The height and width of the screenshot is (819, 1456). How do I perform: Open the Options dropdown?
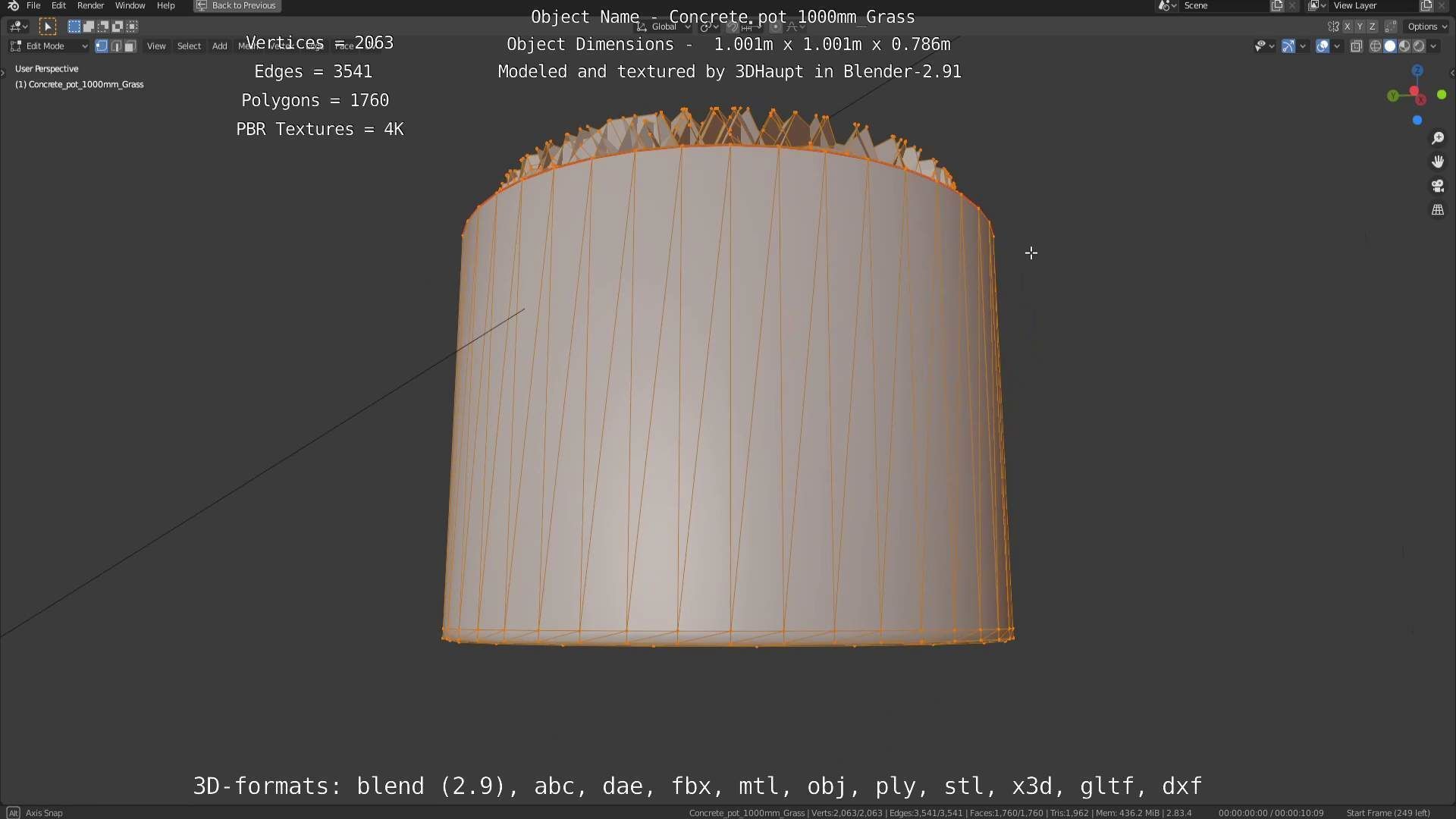(x=1427, y=27)
